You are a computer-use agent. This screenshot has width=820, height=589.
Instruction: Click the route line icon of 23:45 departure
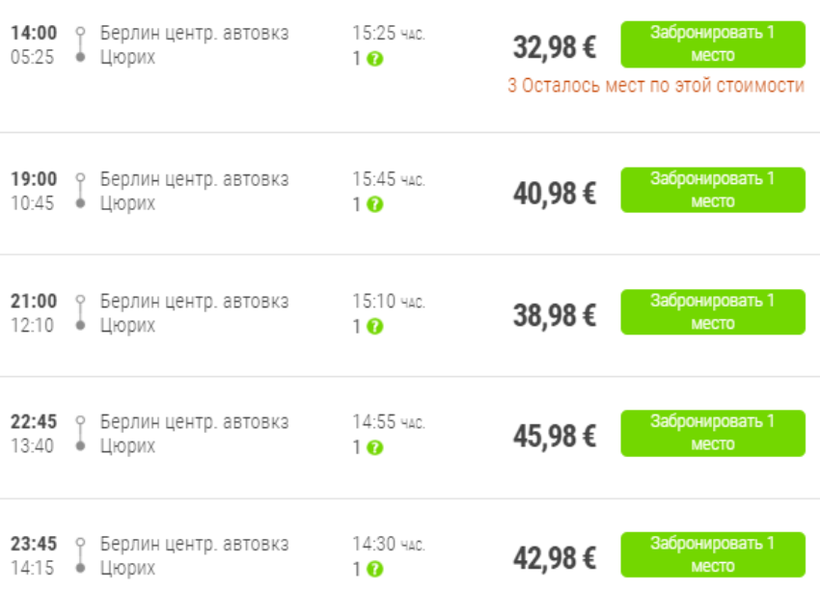tap(80, 556)
